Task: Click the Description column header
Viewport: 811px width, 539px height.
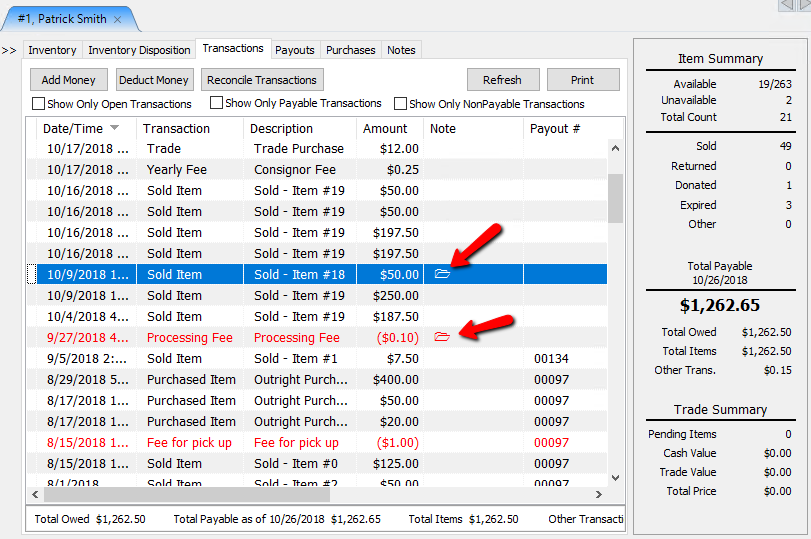Action: coord(299,128)
